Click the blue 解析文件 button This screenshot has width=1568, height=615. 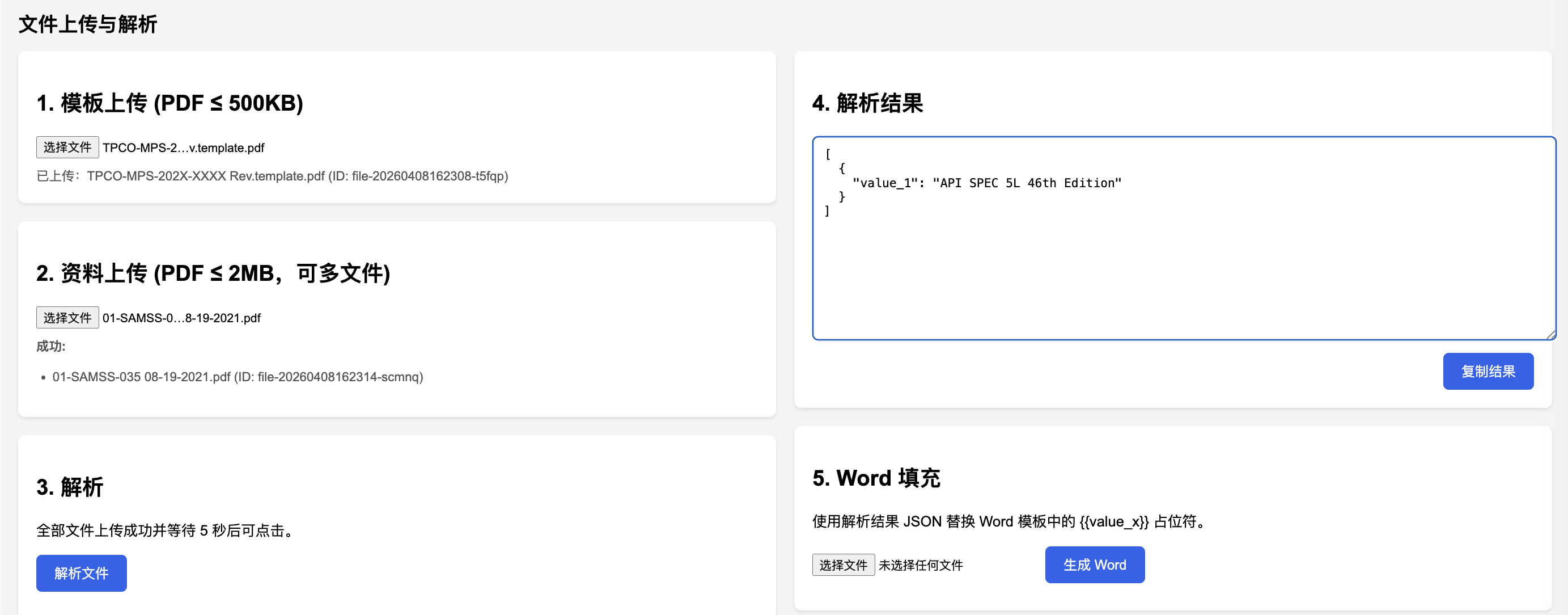81,573
